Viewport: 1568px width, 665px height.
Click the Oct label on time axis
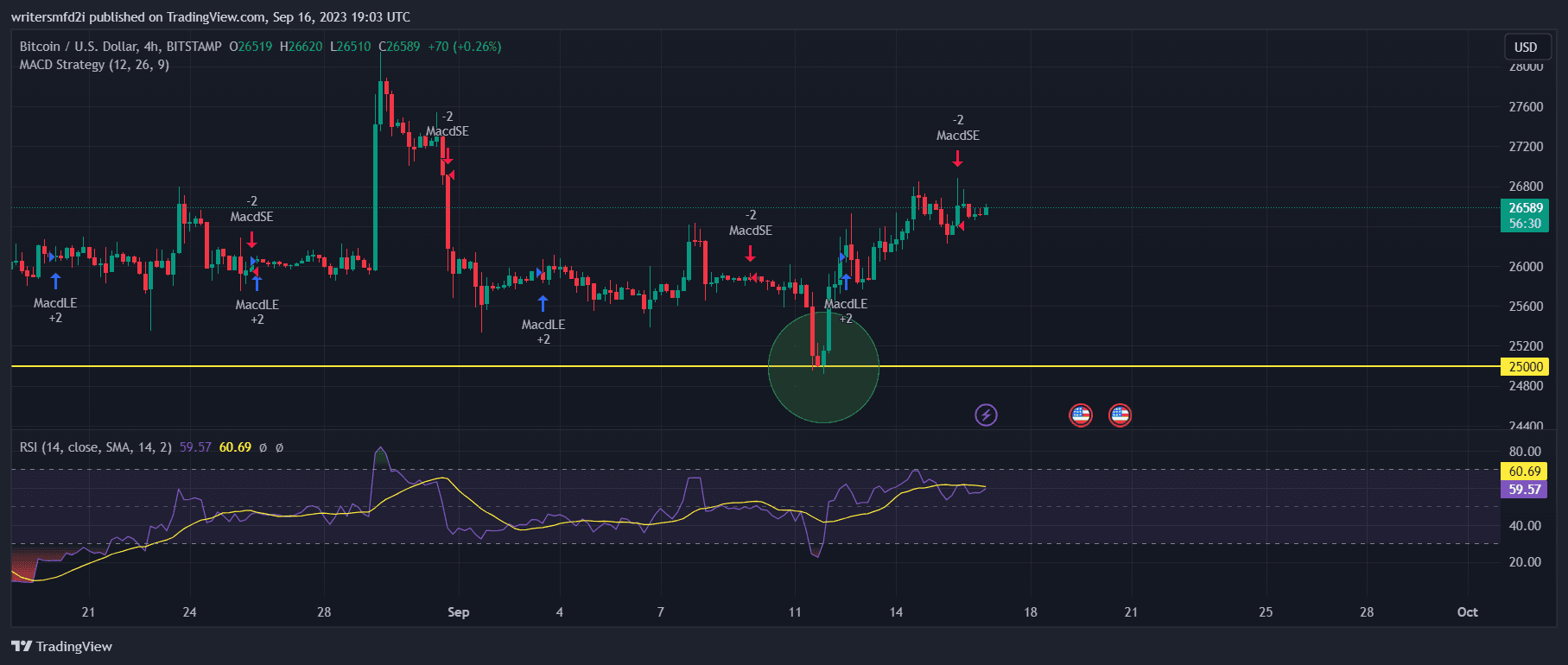pyautogui.click(x=1467, y=612)
